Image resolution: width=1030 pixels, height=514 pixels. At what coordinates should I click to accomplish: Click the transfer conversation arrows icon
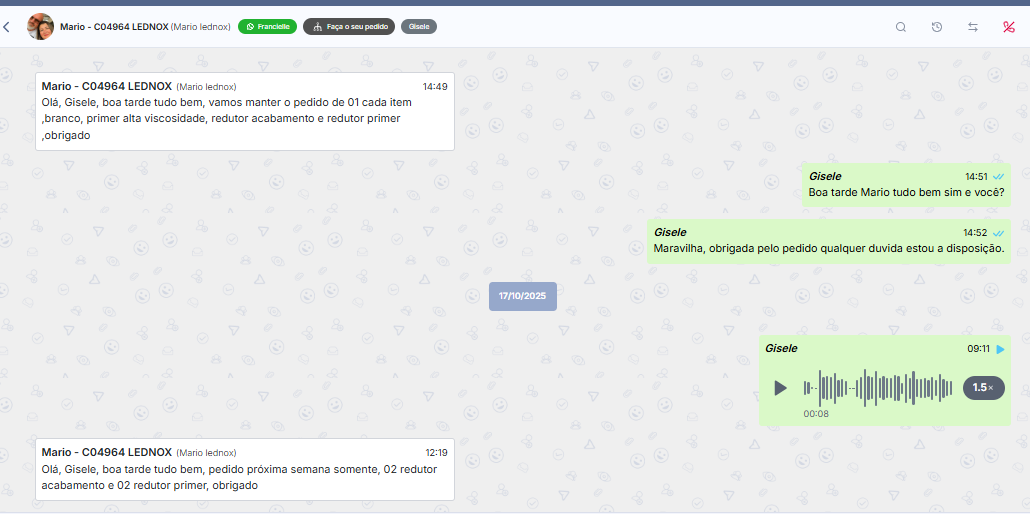pyautogui.click(x=973, y=27)
